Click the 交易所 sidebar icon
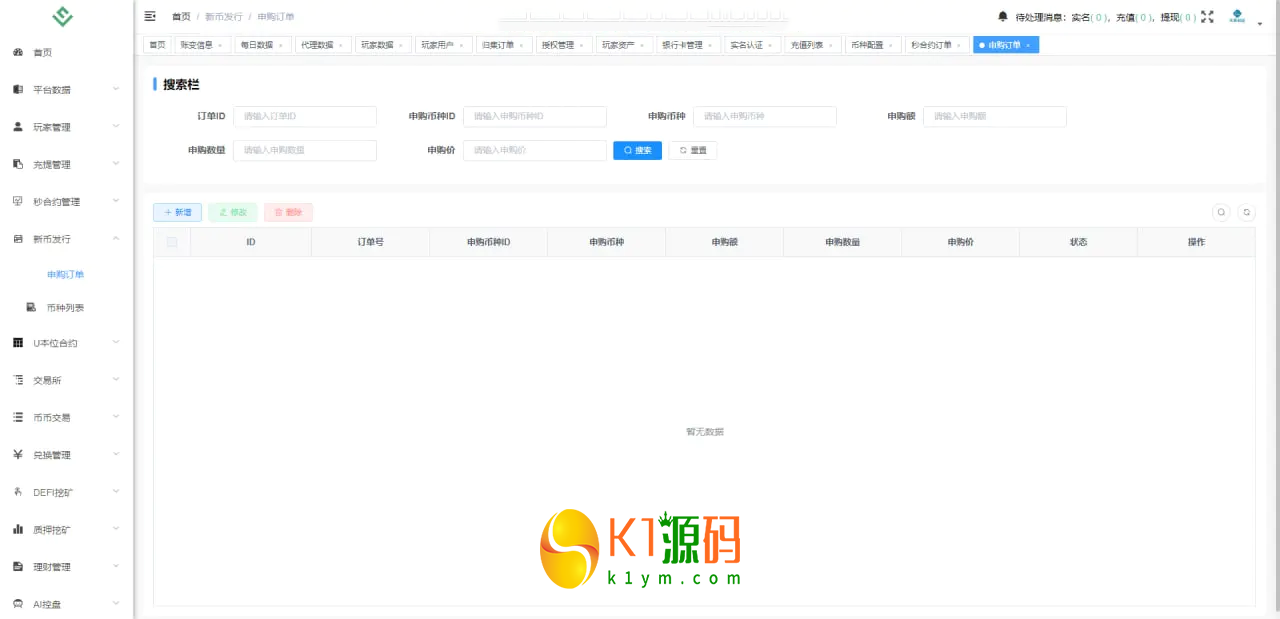This screenshot has width=1280, height=619. pos(18,380)
